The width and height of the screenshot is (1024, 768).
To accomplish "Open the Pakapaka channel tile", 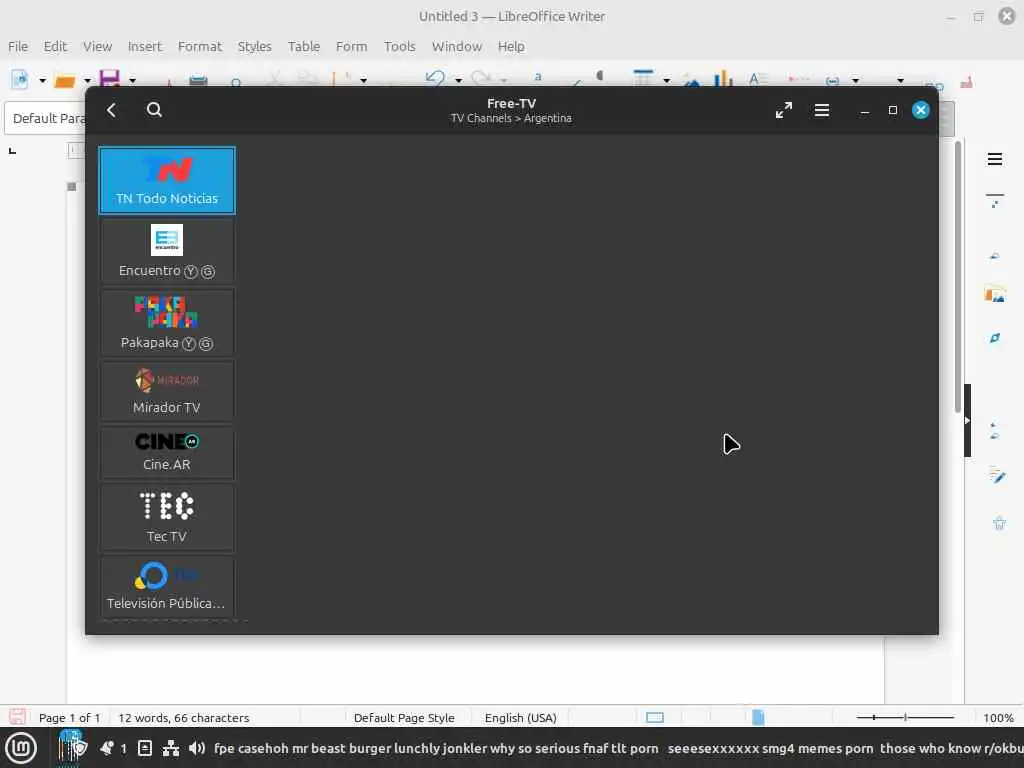I will coord(167,323).
